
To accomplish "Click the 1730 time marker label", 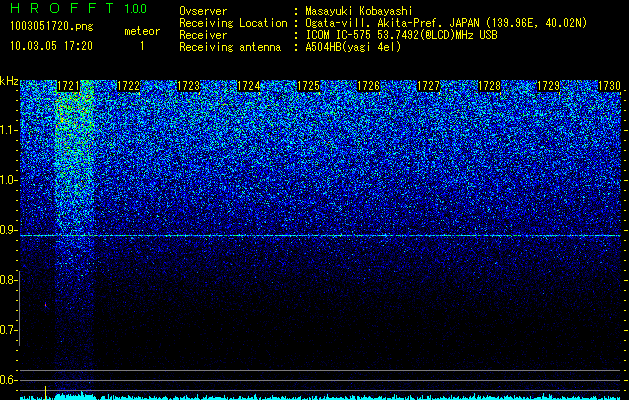I will click(x=609, y=86).
